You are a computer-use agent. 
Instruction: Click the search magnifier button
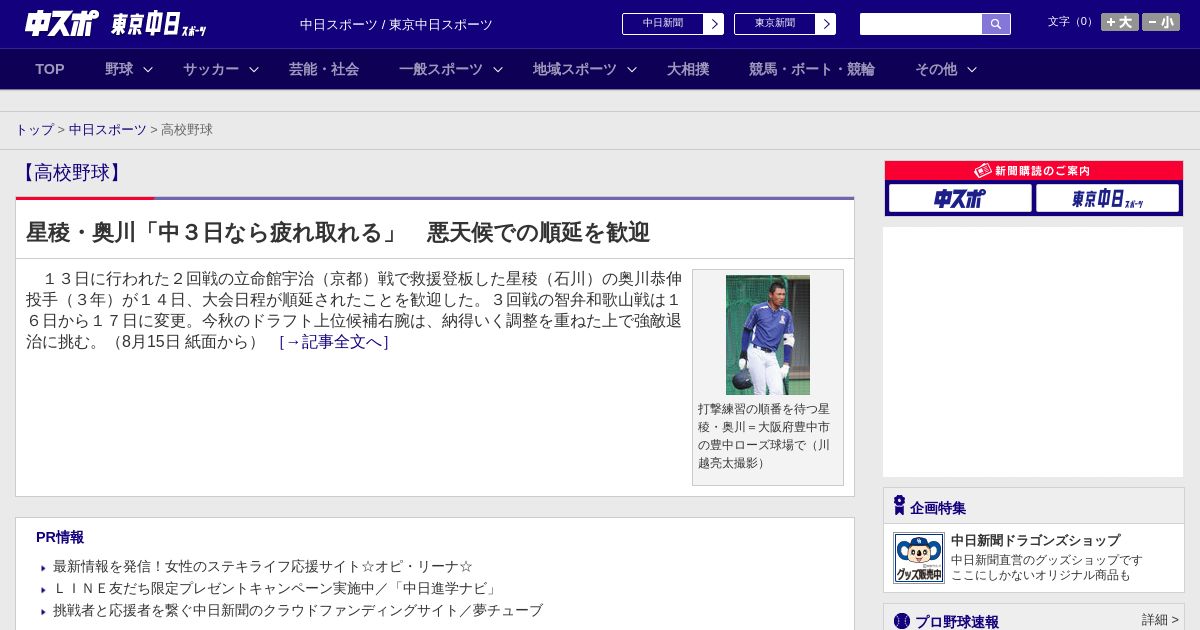coord(996,24)
